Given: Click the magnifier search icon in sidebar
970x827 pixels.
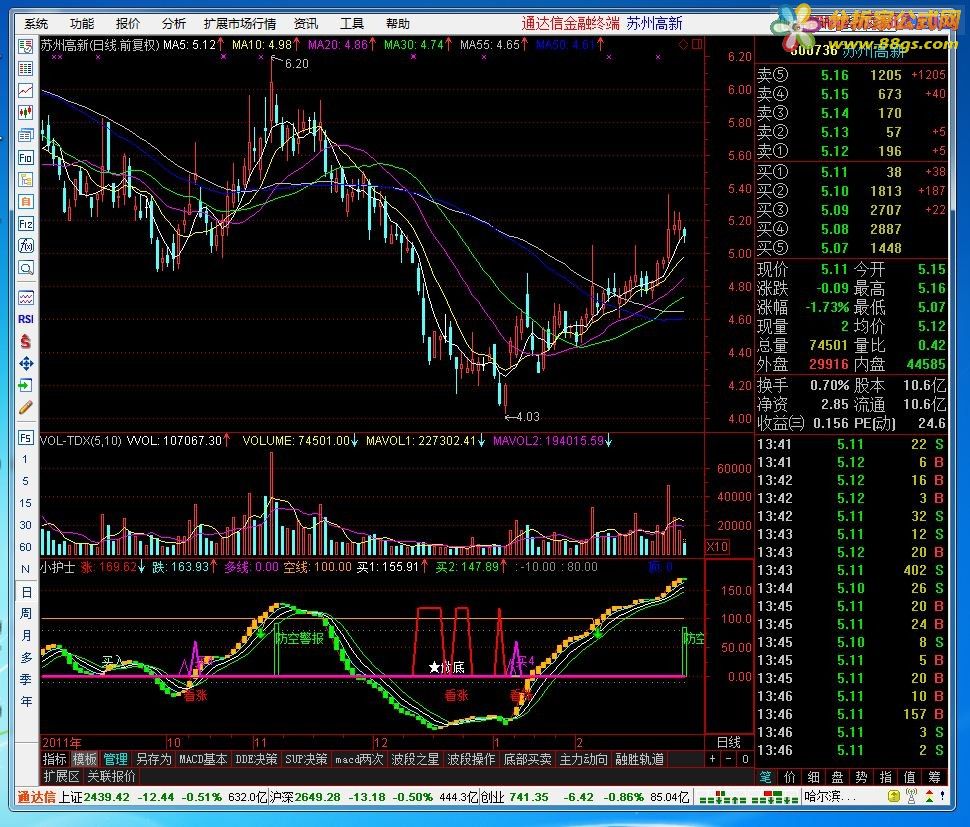Looking at the screenshot, I should pyautogui.click(x=25, y=268).
